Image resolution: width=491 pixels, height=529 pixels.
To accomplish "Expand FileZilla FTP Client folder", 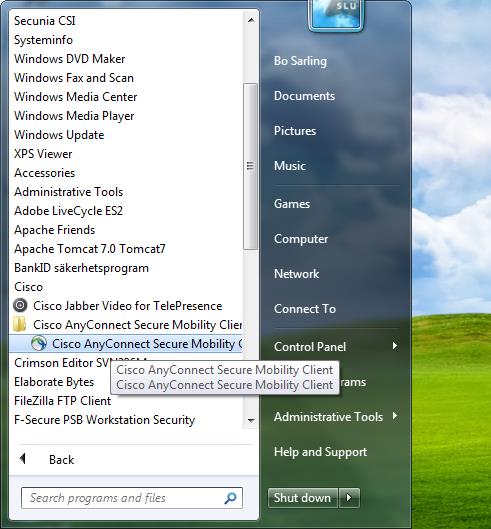I will pyautogui.click(x=62, y=401).
